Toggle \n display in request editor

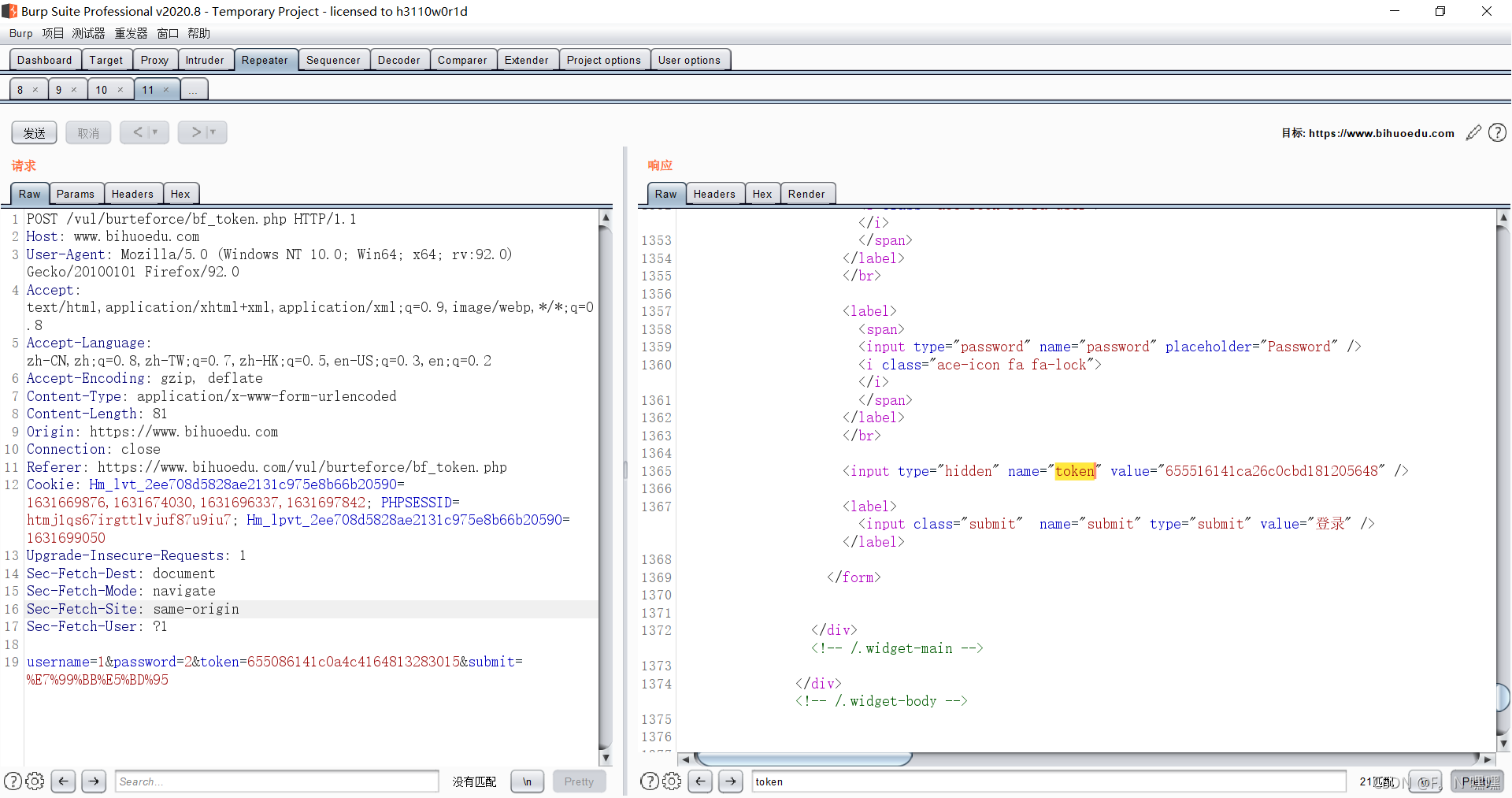pyautogui.click(x=527, y=781)
